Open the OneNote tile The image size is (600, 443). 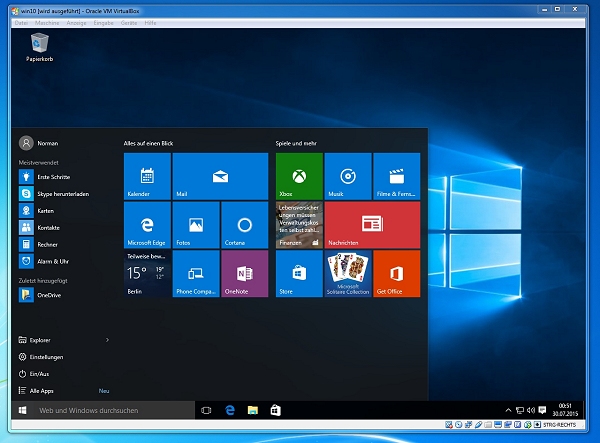[245, 274]
